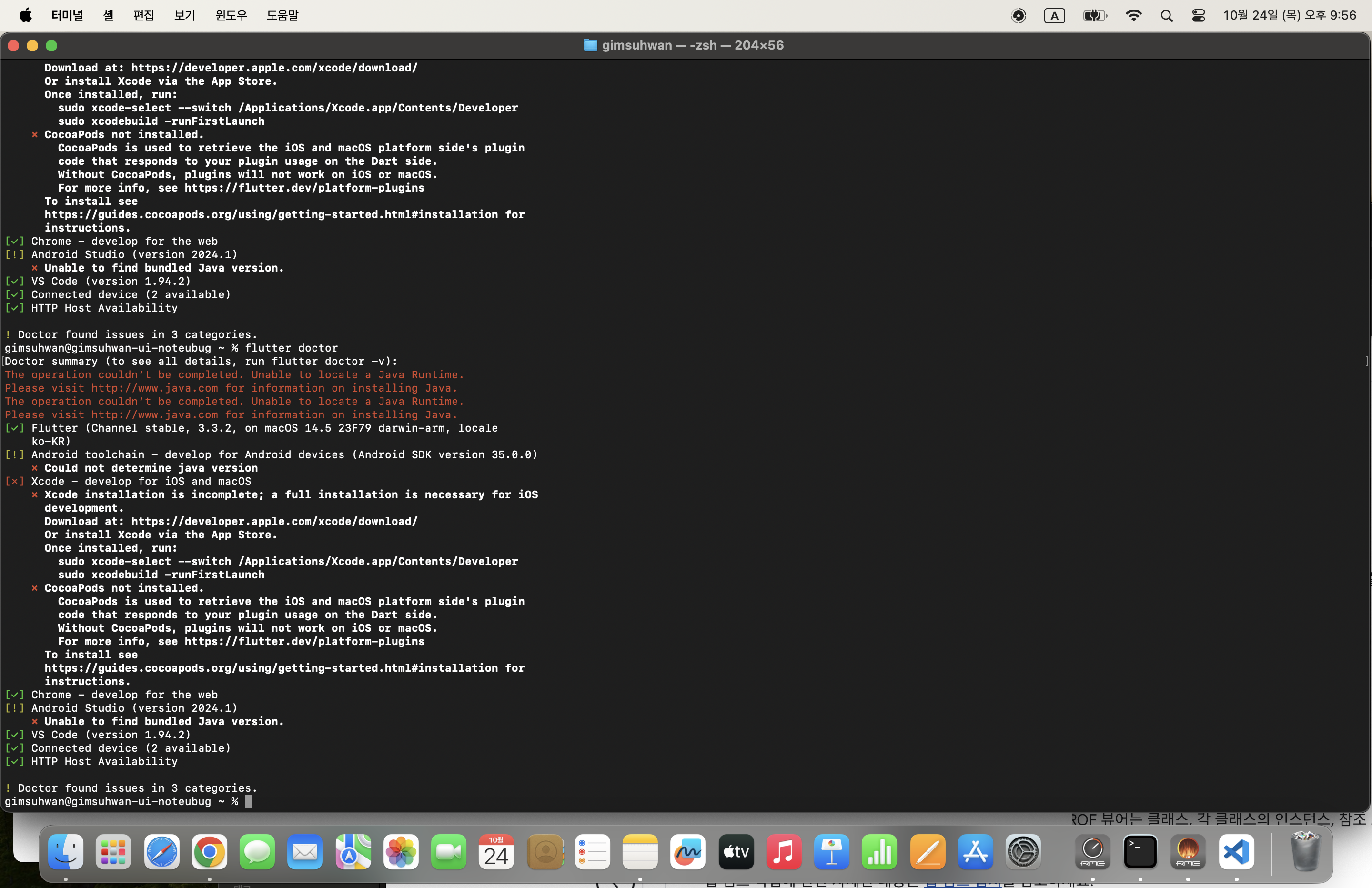This screenshot has width=1372, height=888.
Task: Open Control Center from the menu bar
Action: pyautogui.click(x=1199, y=16)
